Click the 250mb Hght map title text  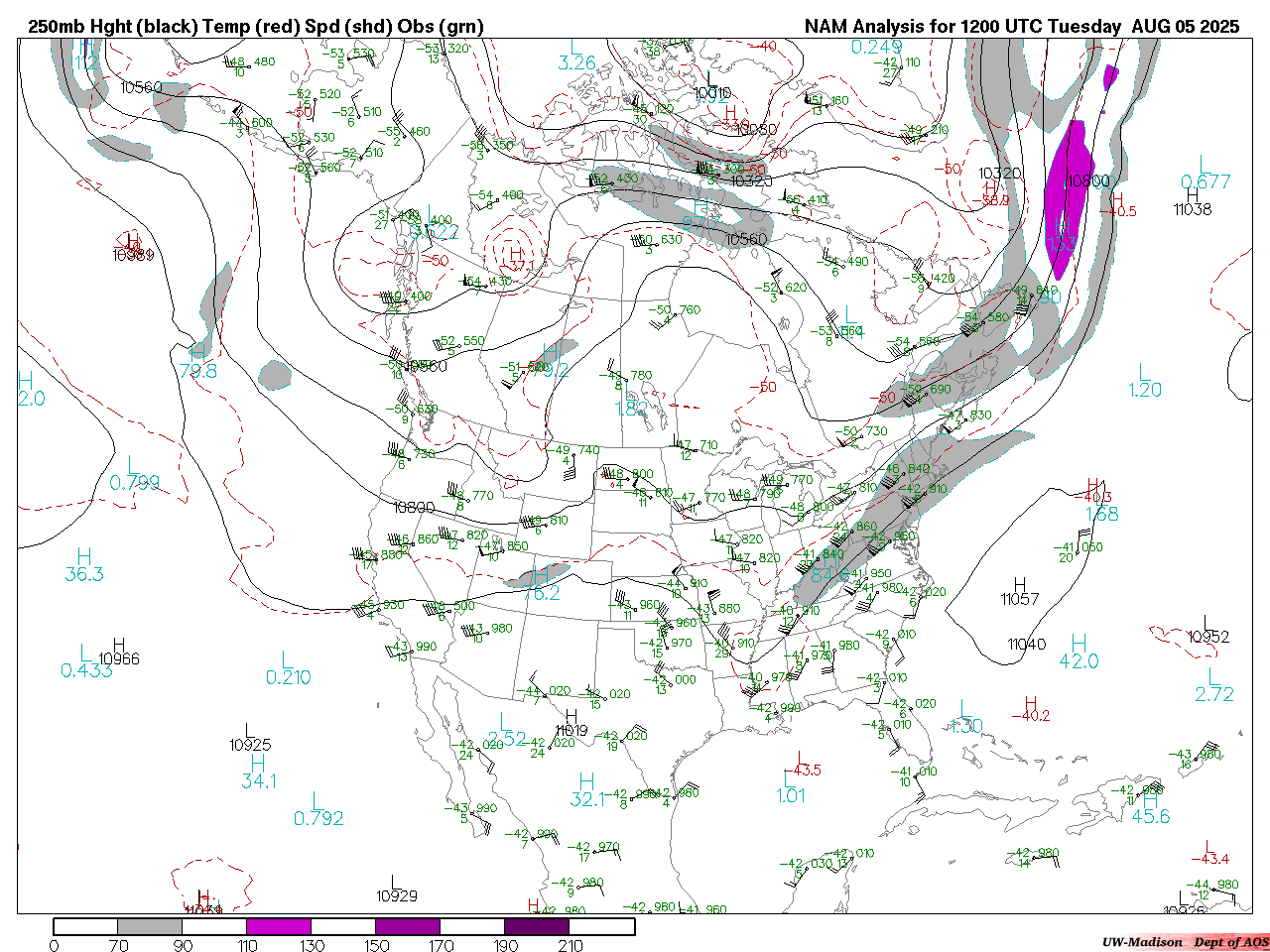coord(256,27)
